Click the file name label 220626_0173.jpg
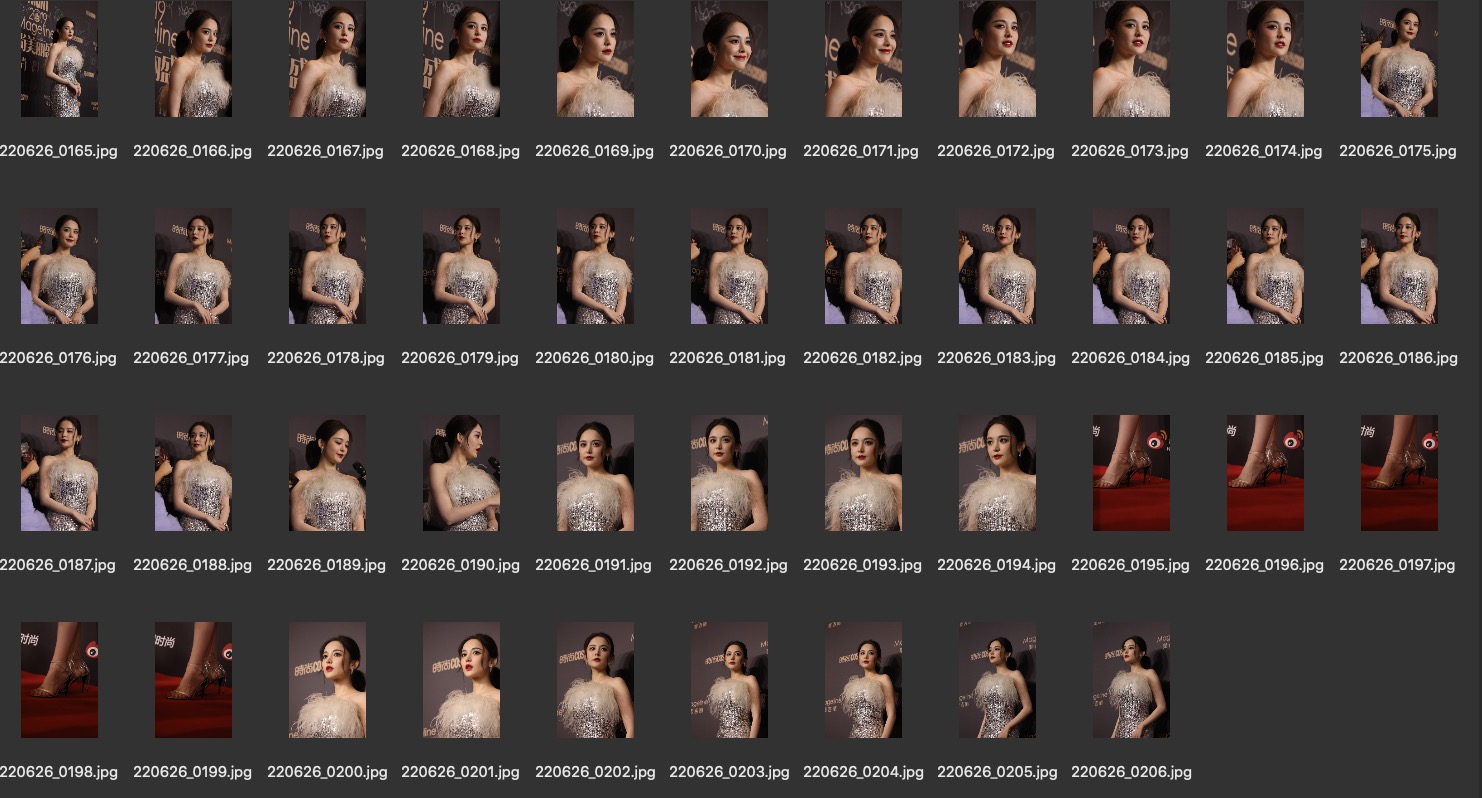The image size is (1482, 798). tap(1130, 151)
